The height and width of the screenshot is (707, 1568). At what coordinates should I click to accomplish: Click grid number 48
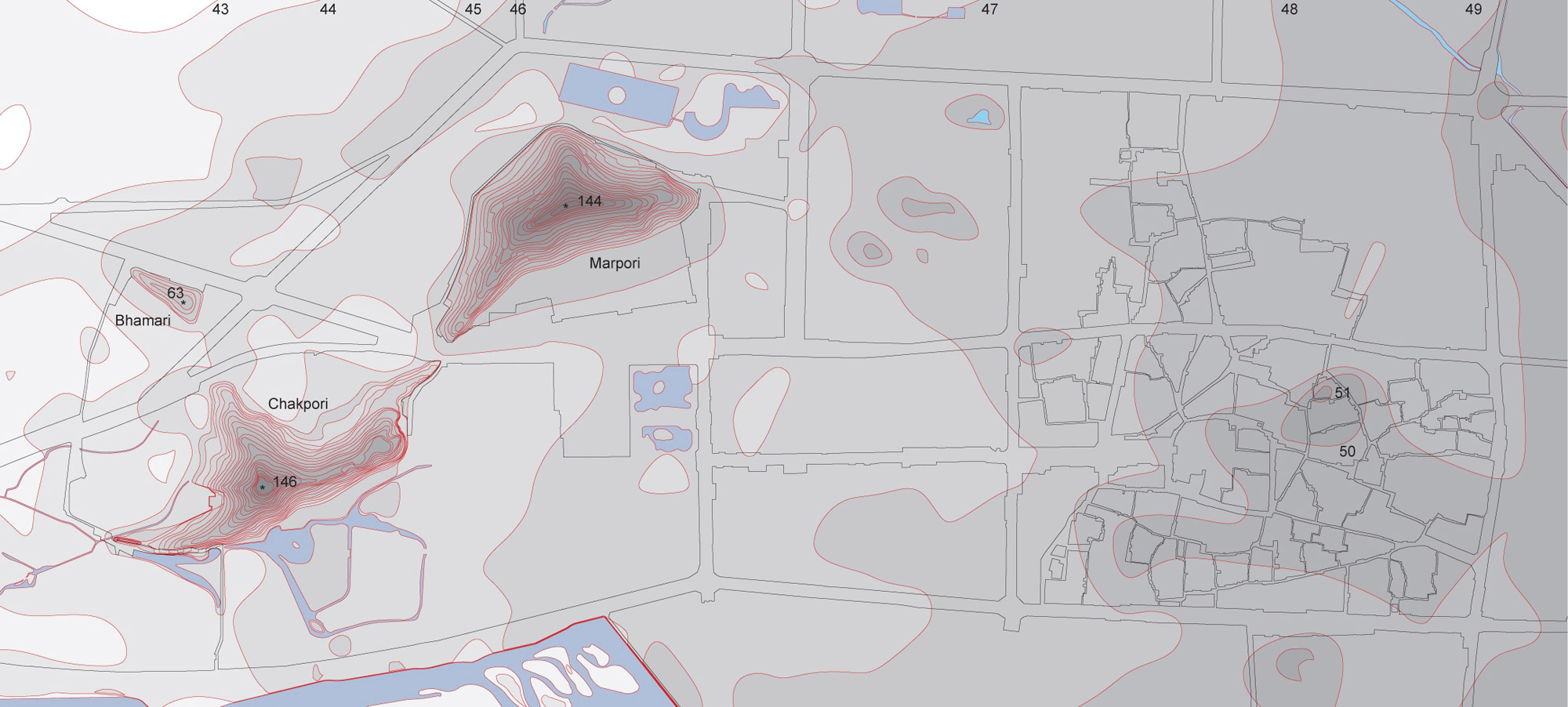[x=1289, y=9]
